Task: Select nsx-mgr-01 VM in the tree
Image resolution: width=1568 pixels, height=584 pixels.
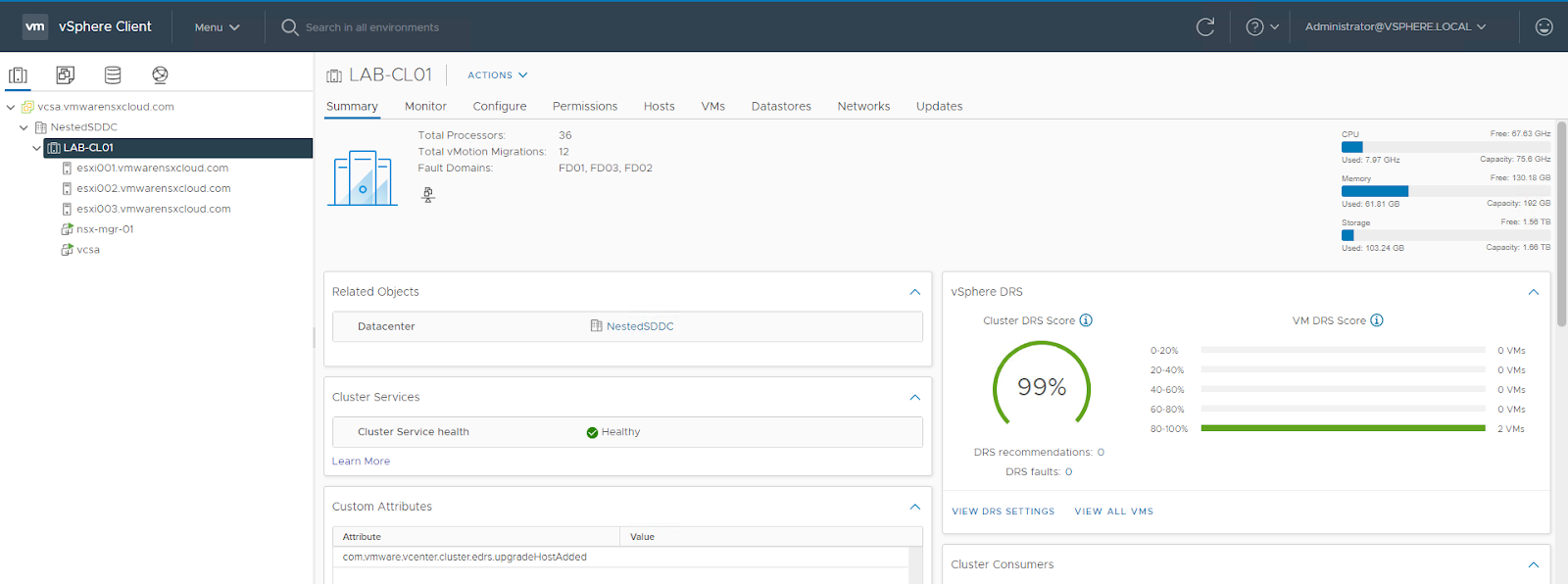Action: click(x=105, y=229)
